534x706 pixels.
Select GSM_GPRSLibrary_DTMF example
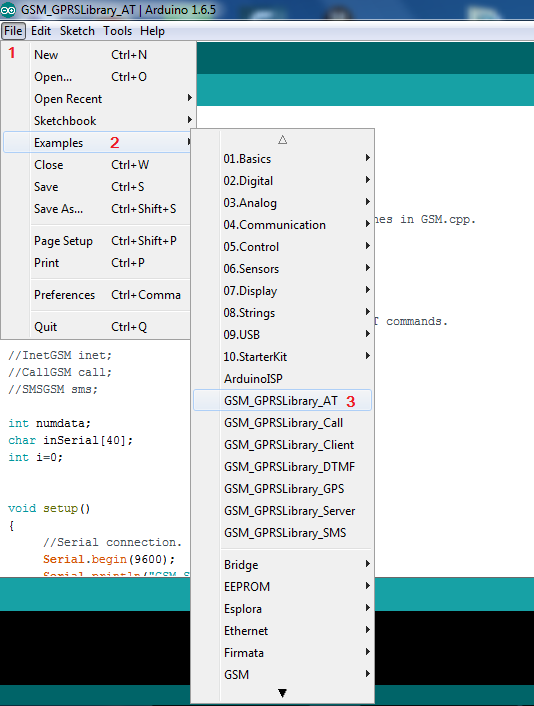(x=282, y=467)
